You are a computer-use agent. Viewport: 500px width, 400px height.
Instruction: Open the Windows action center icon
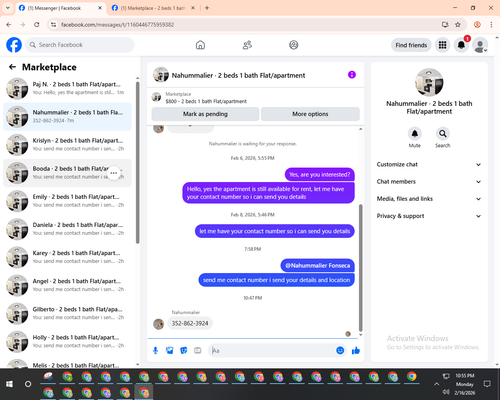coord(487,384)
